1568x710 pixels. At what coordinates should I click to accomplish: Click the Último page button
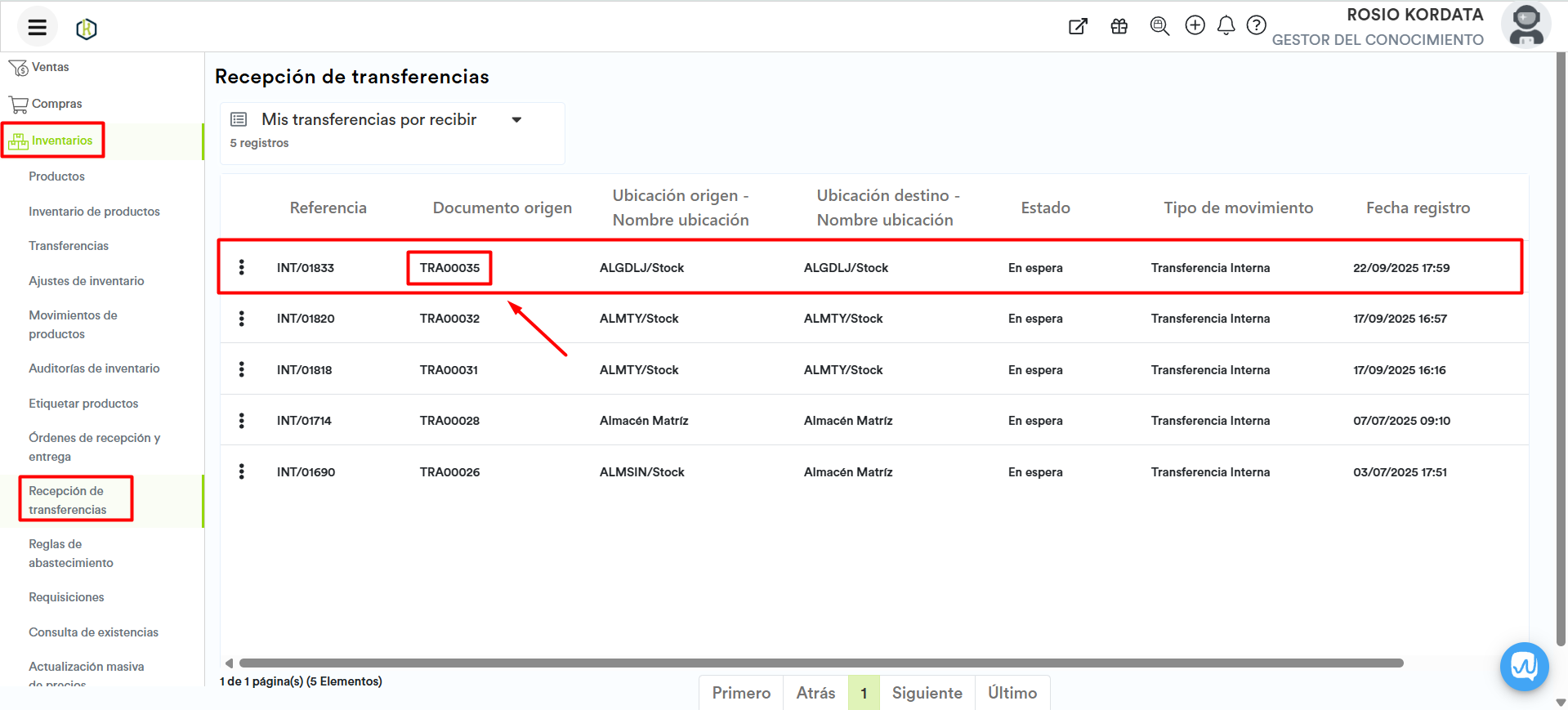tap(1012, 693)
